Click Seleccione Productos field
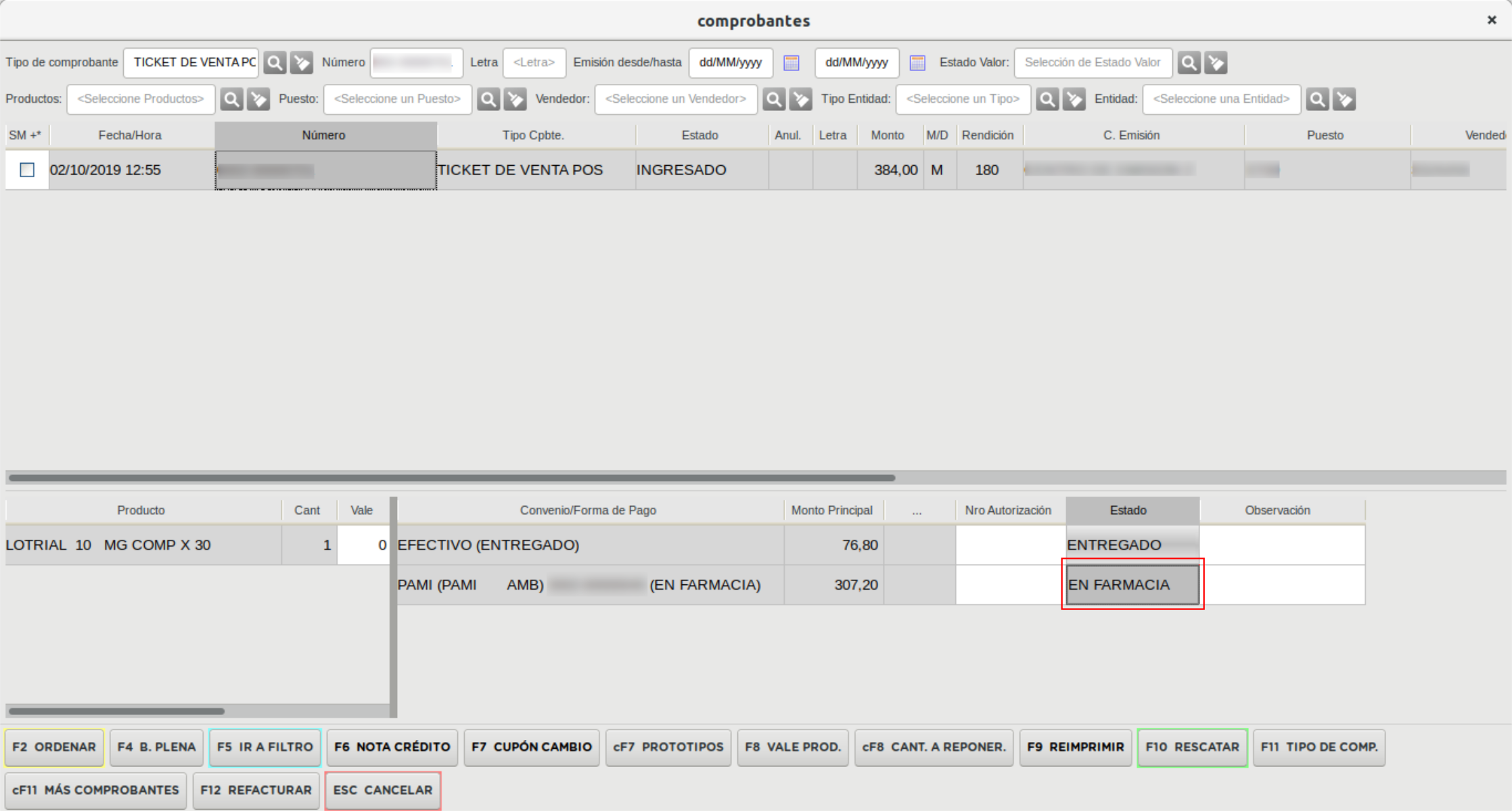The image size is (1512, 811). pos(141,99)
